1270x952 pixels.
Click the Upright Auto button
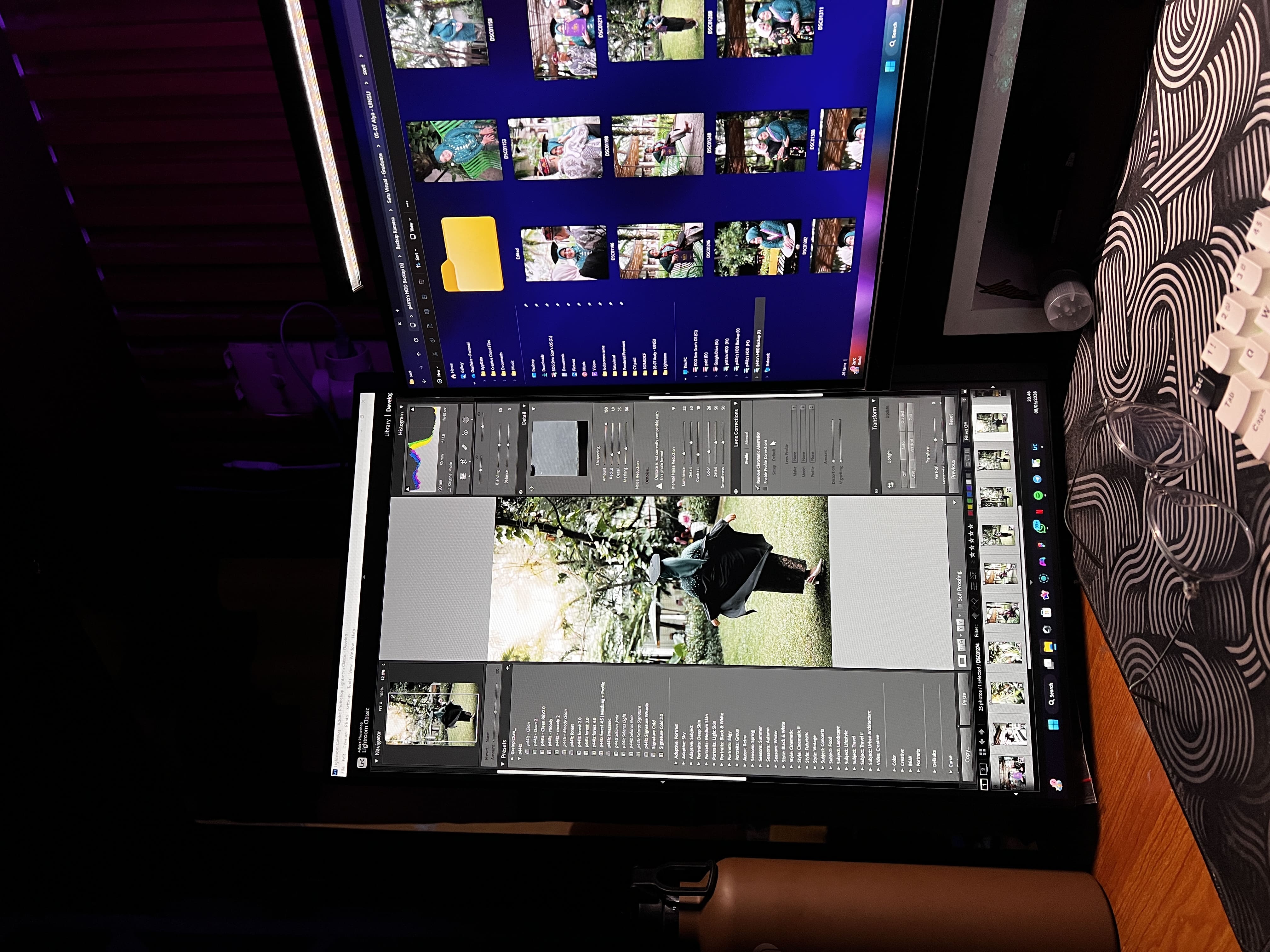click(x=903, y=445)
